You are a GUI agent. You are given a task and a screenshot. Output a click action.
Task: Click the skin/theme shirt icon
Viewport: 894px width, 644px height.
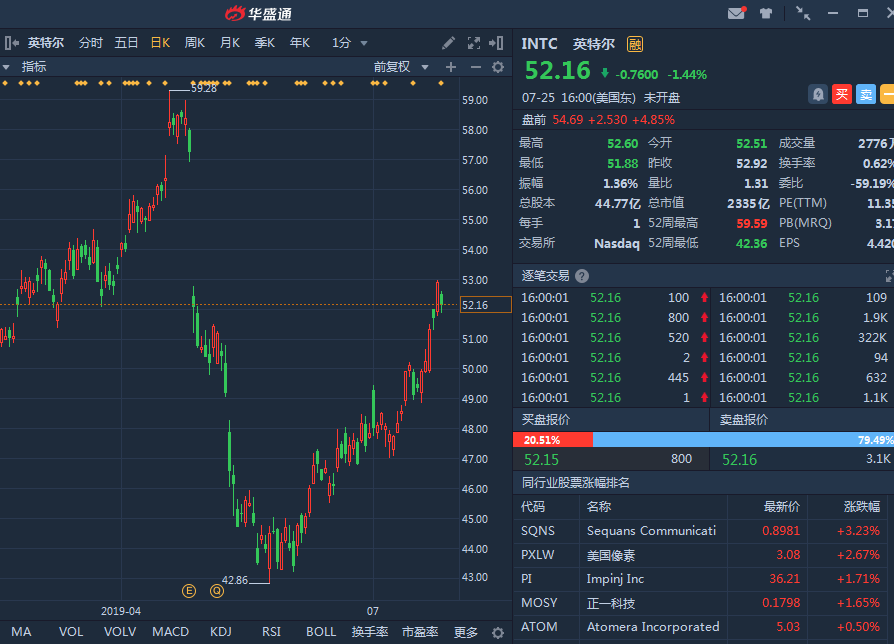click(766, 13)
